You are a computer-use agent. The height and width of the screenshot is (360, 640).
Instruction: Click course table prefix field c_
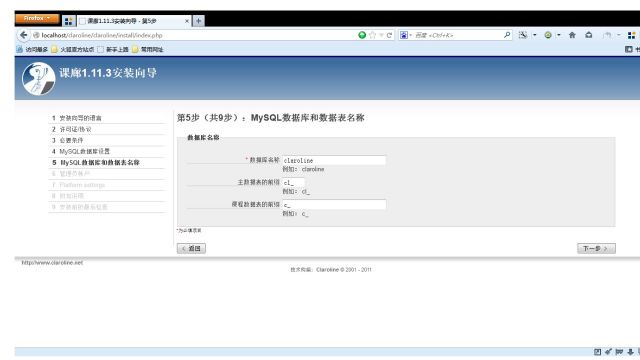click(334, 204)
